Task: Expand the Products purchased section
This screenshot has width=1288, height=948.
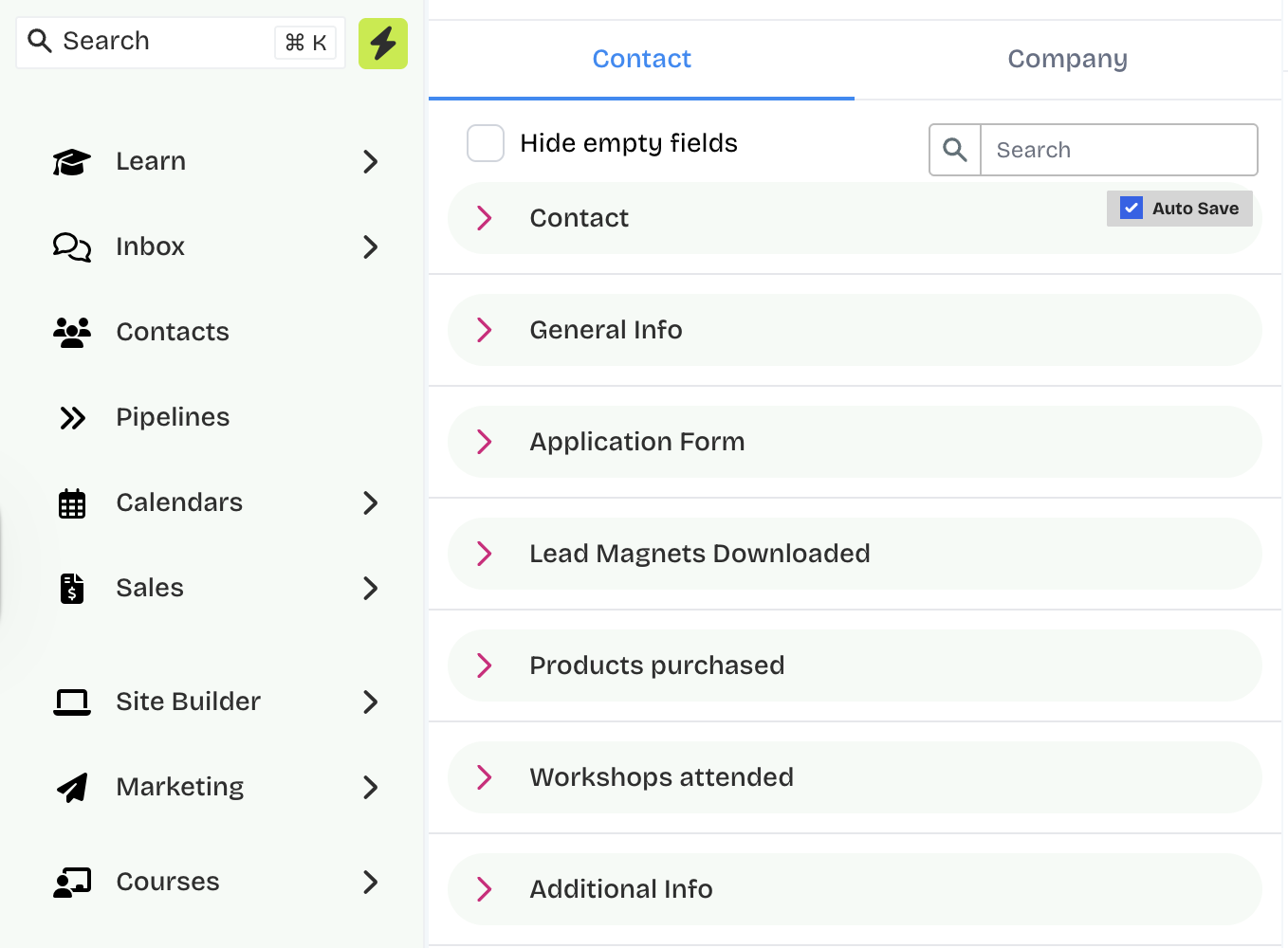Action: 485,665
